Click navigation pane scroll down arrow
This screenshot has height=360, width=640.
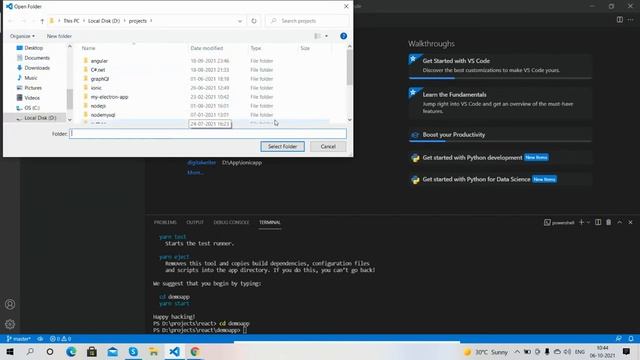coord(69,120)
